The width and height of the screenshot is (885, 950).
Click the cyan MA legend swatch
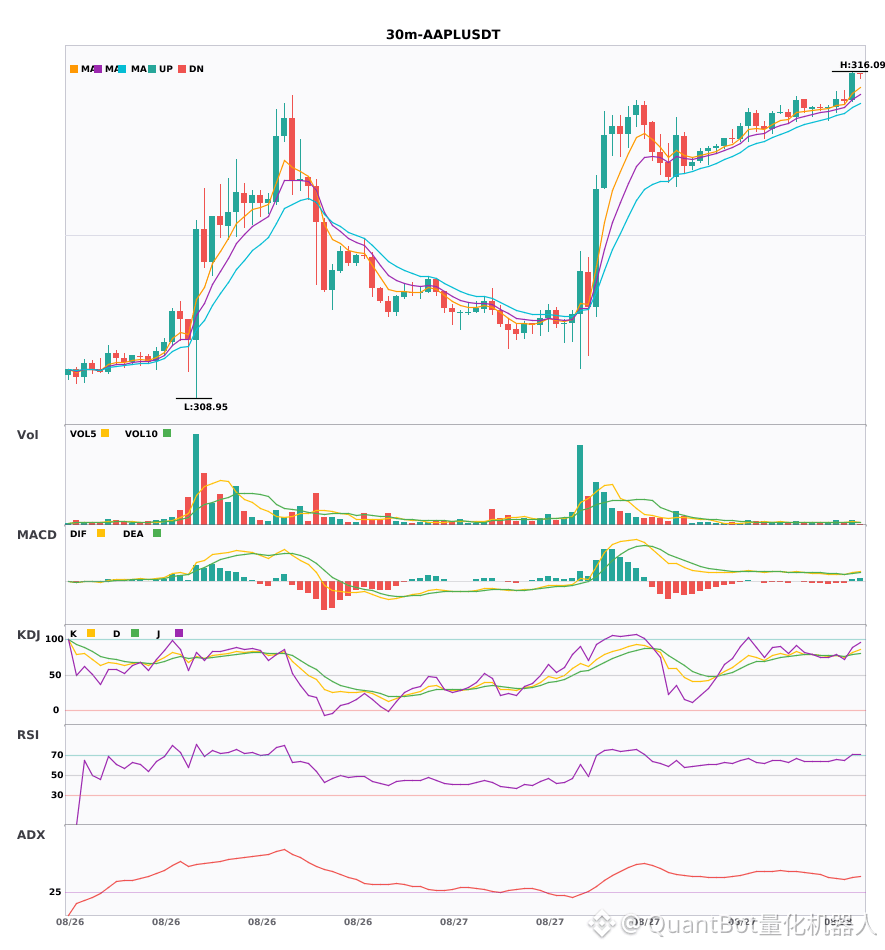tap(122, 69)
